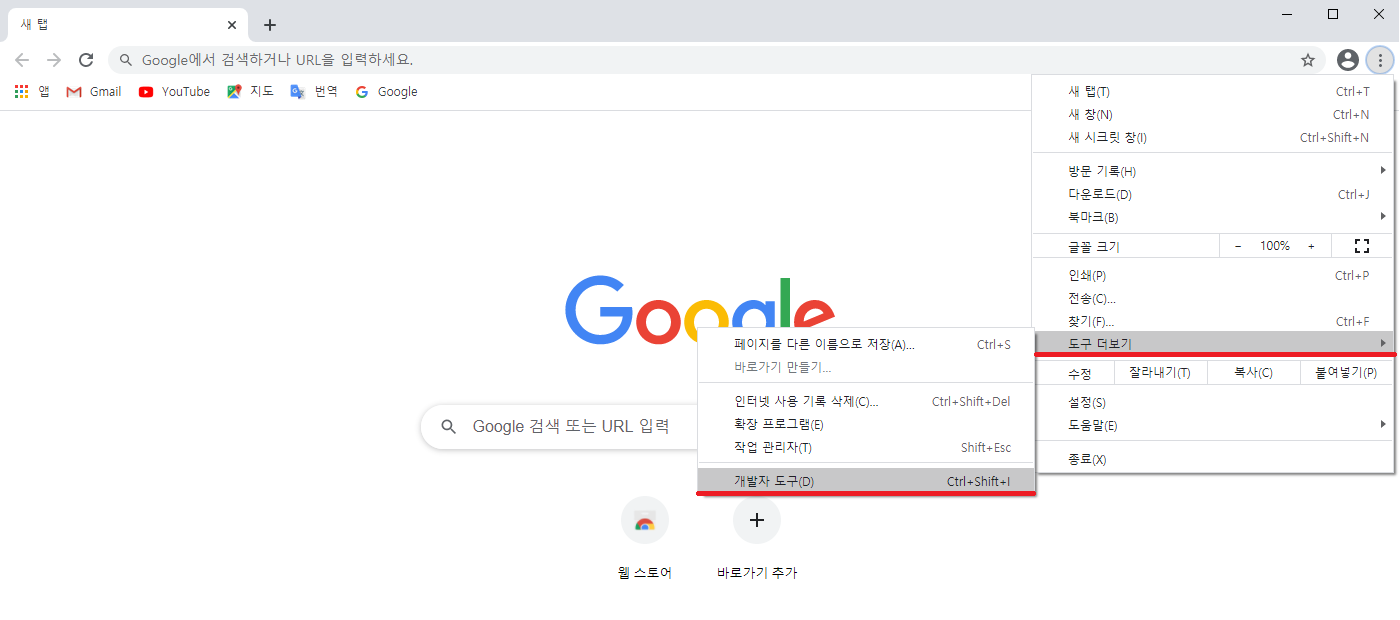The width and height of the screenshot is (1400, 620).
Task: Click the 웹 스토어 shortcut tile
Action: coord(645,539)
